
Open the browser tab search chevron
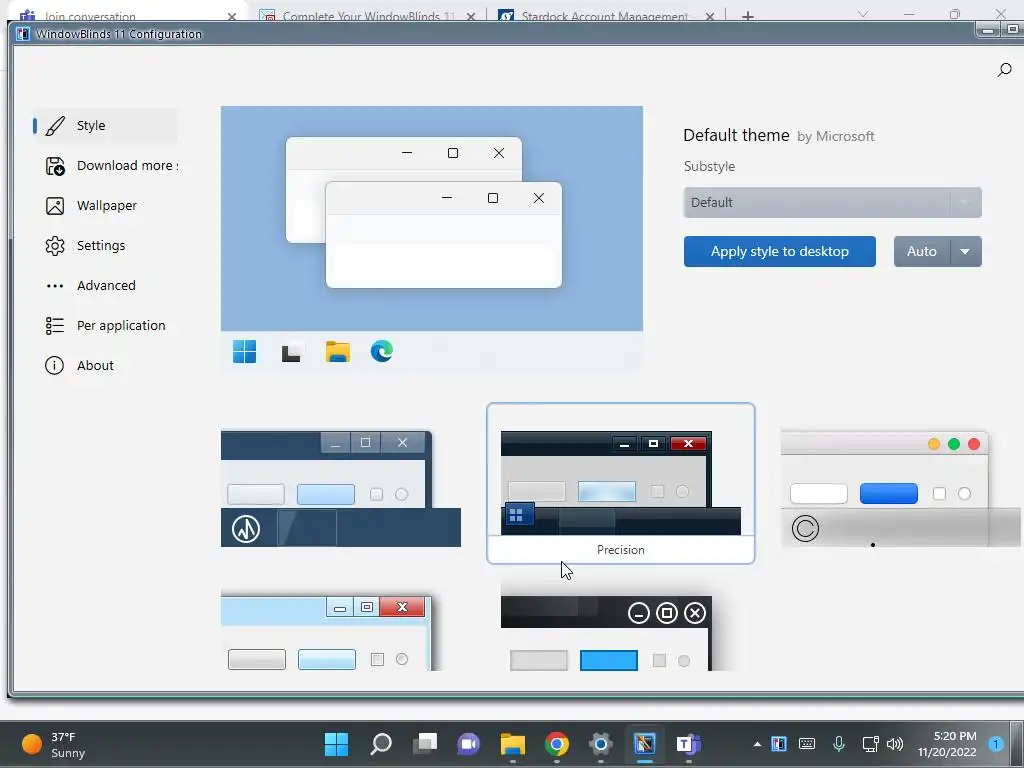(863, 14)
